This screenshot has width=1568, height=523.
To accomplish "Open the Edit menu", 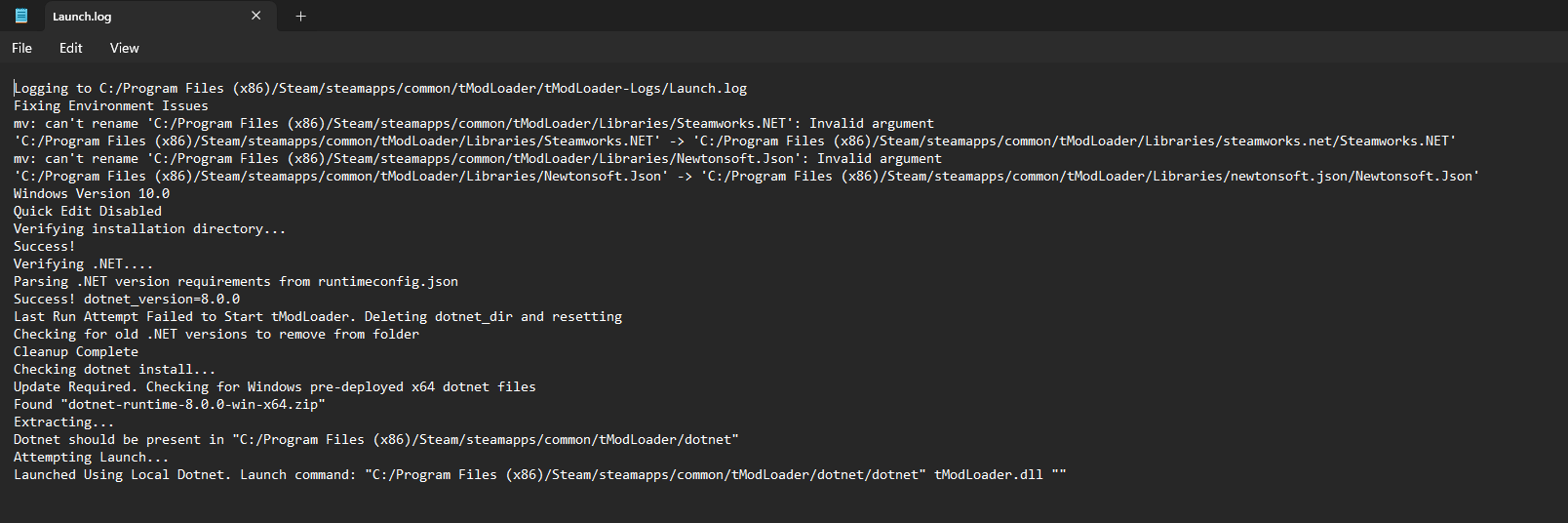I will [x=70, y=48].
